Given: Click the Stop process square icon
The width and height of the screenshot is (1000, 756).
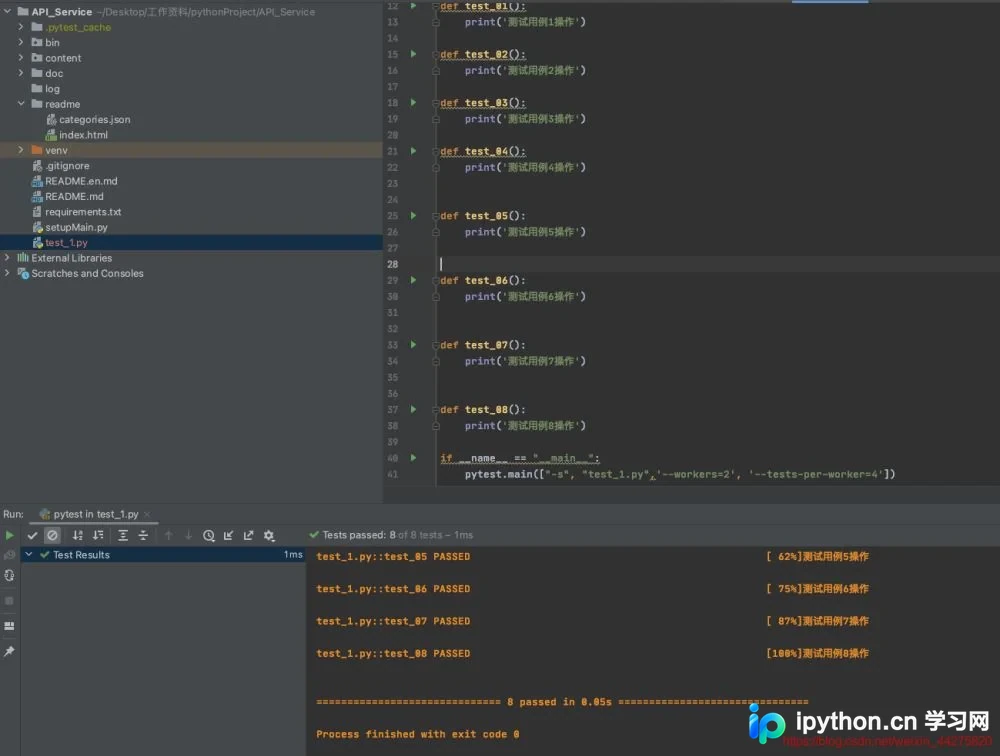Looking at the screenshot, I should click(x=9, y=600).
